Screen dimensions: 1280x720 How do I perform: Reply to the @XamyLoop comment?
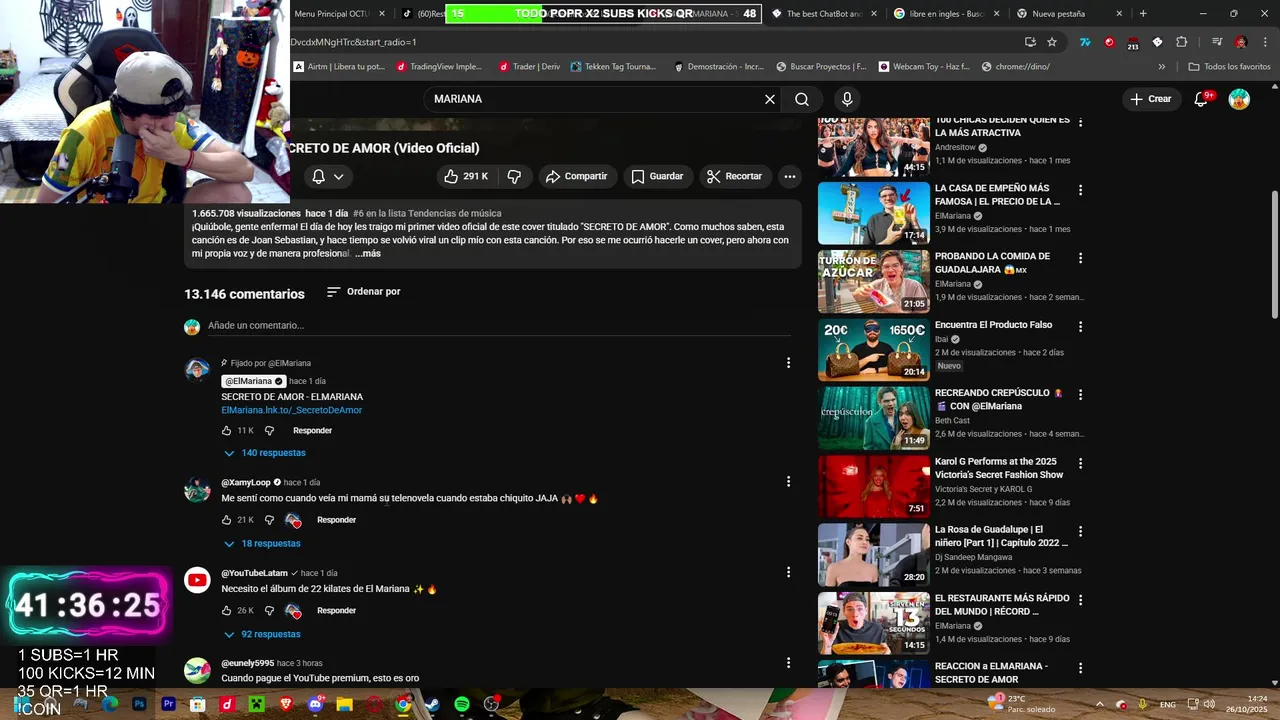[x=336, y=520]
